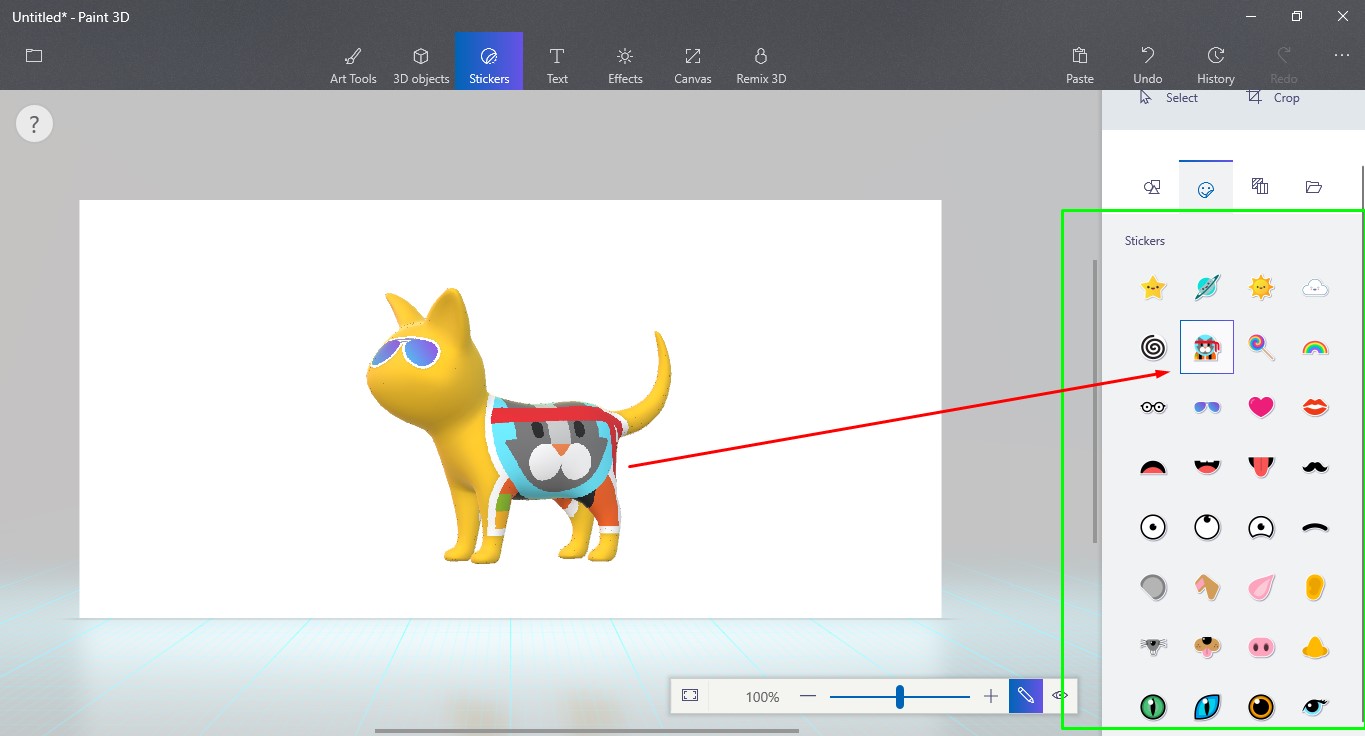Open the History panel
The height and width of the screenshot is (736, 1365).
(x=1215, y=61)
